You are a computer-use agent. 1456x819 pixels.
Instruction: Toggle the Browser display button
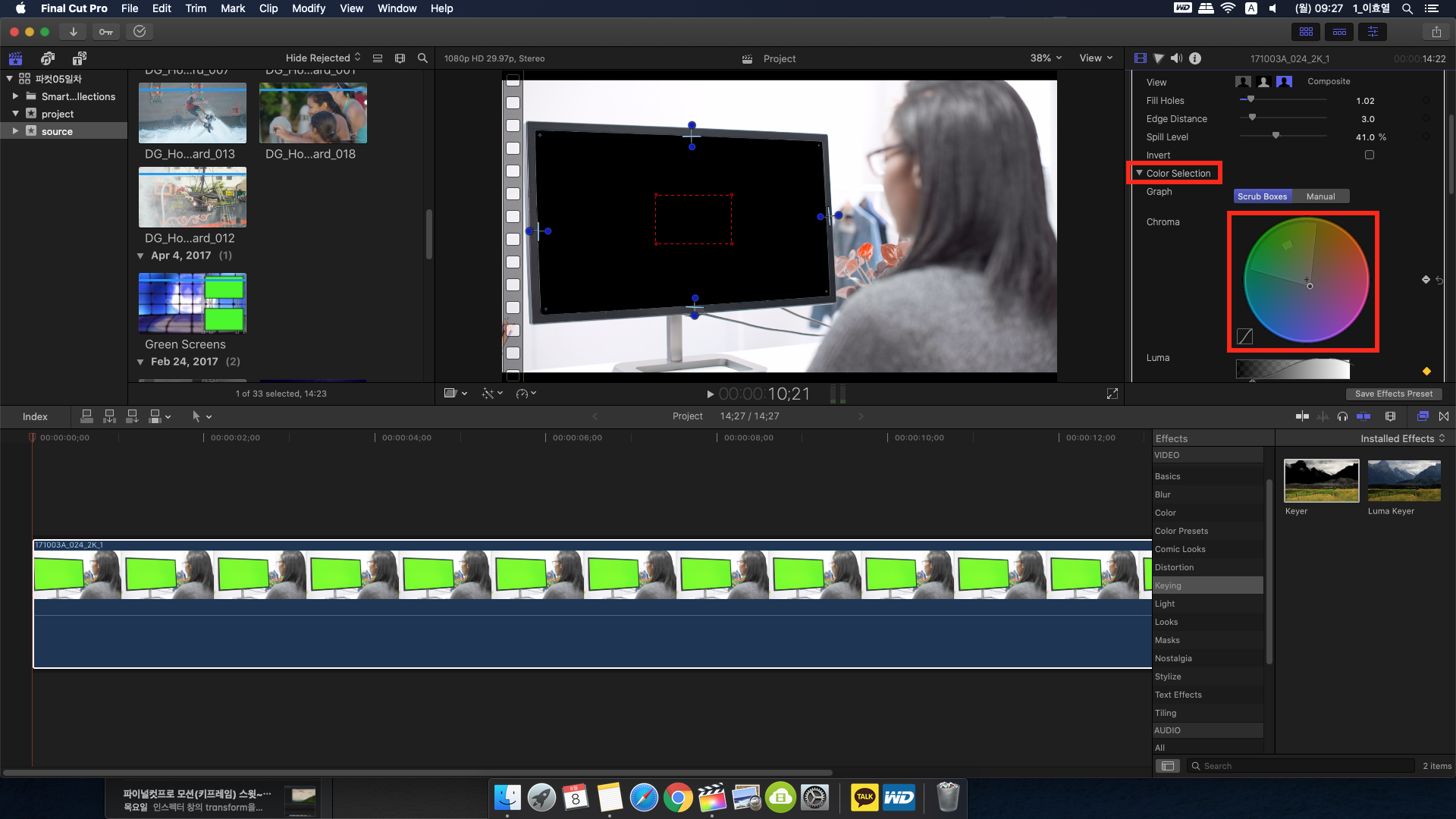tap(1306, 32)
